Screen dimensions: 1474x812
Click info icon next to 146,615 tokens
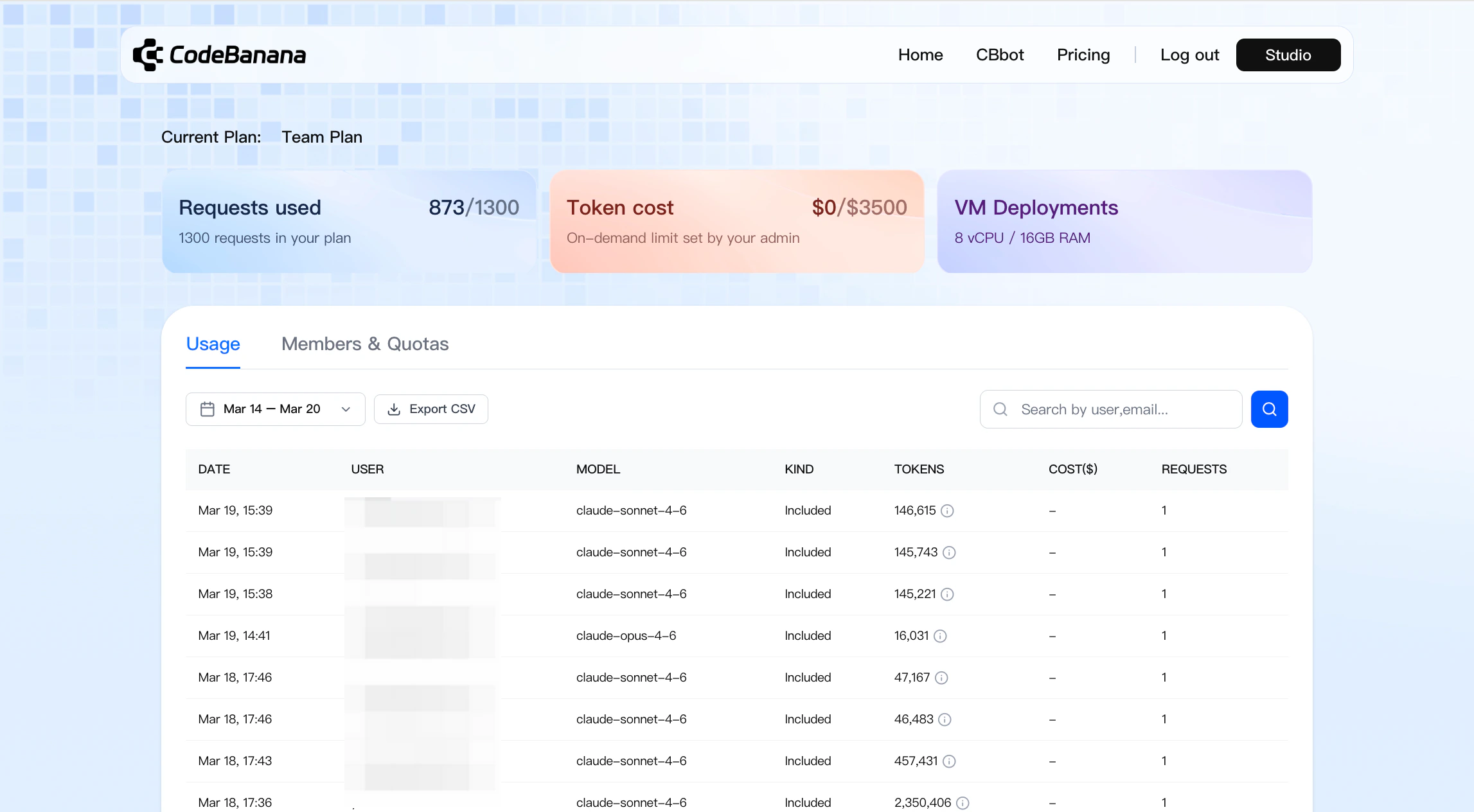coord(947,511)
